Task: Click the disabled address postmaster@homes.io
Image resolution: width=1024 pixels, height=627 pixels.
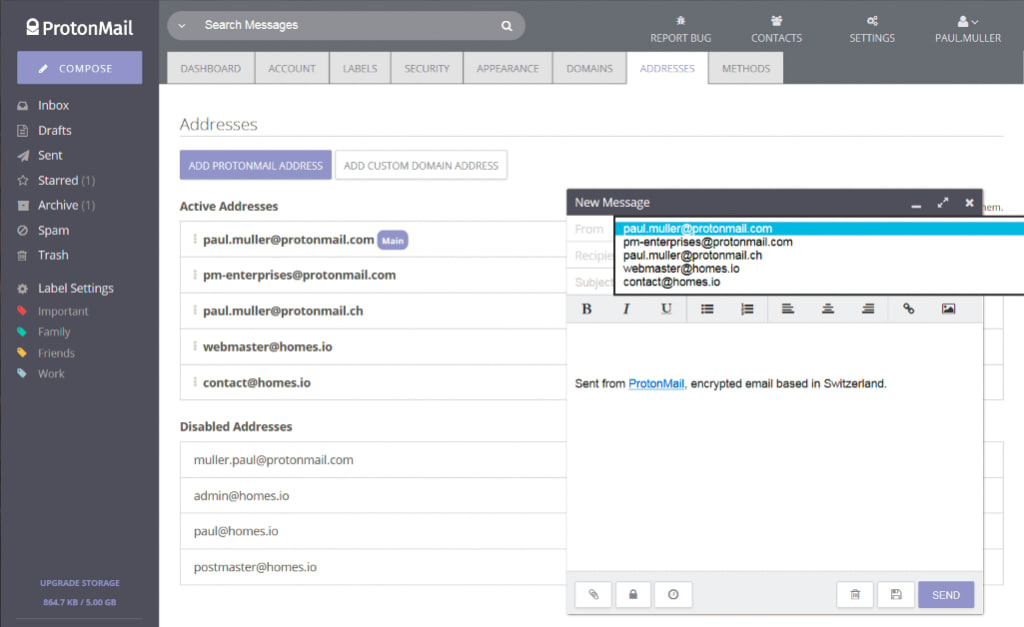Action: pos(255,567)
